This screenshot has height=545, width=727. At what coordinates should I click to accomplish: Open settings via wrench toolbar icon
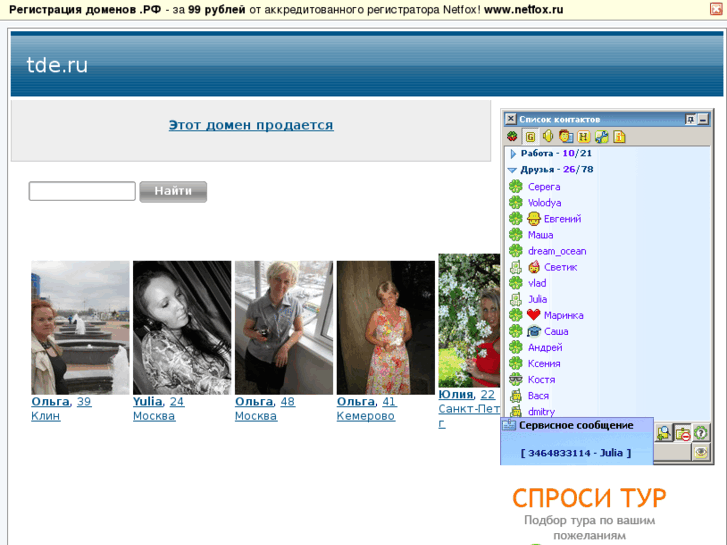point(601,136)
